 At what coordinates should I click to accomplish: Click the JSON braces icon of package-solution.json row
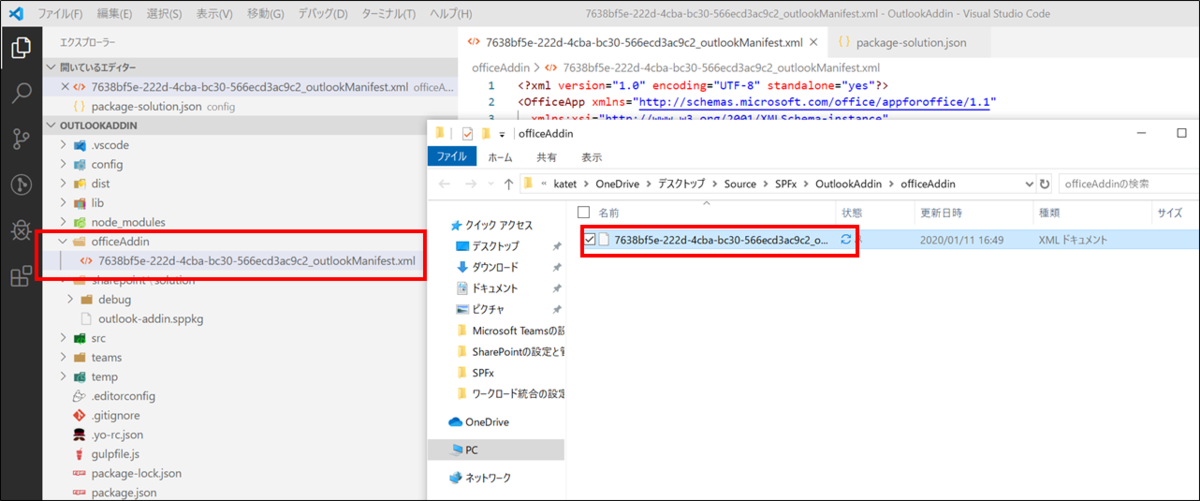pos(79,106)
